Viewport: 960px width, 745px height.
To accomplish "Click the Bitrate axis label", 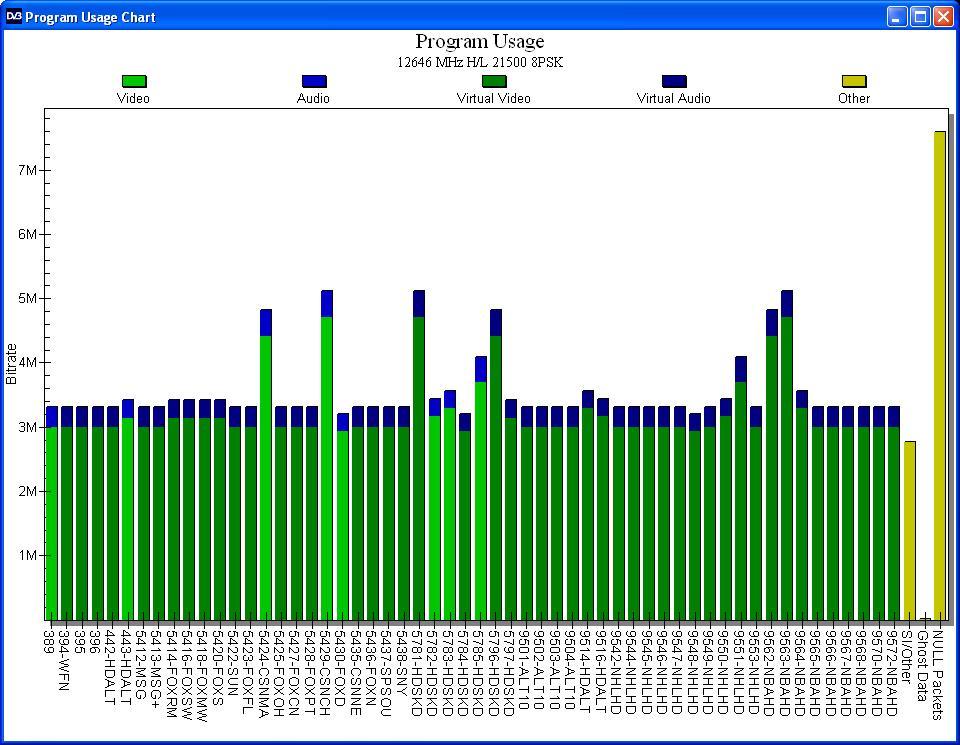I will (x=11, y=364).
